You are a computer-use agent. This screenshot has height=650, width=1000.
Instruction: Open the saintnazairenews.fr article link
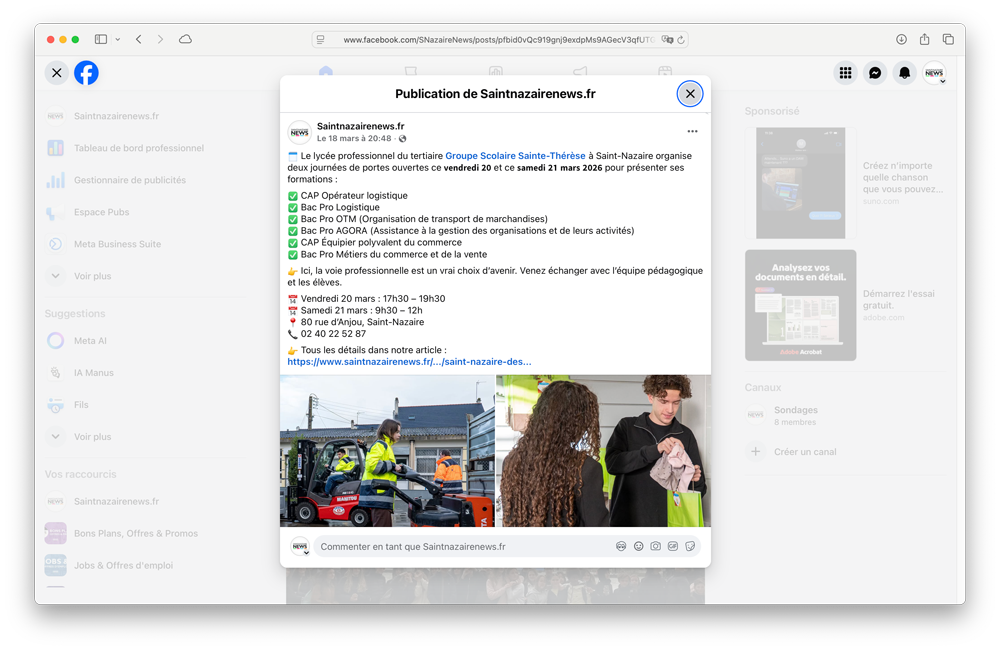[409, 362]
